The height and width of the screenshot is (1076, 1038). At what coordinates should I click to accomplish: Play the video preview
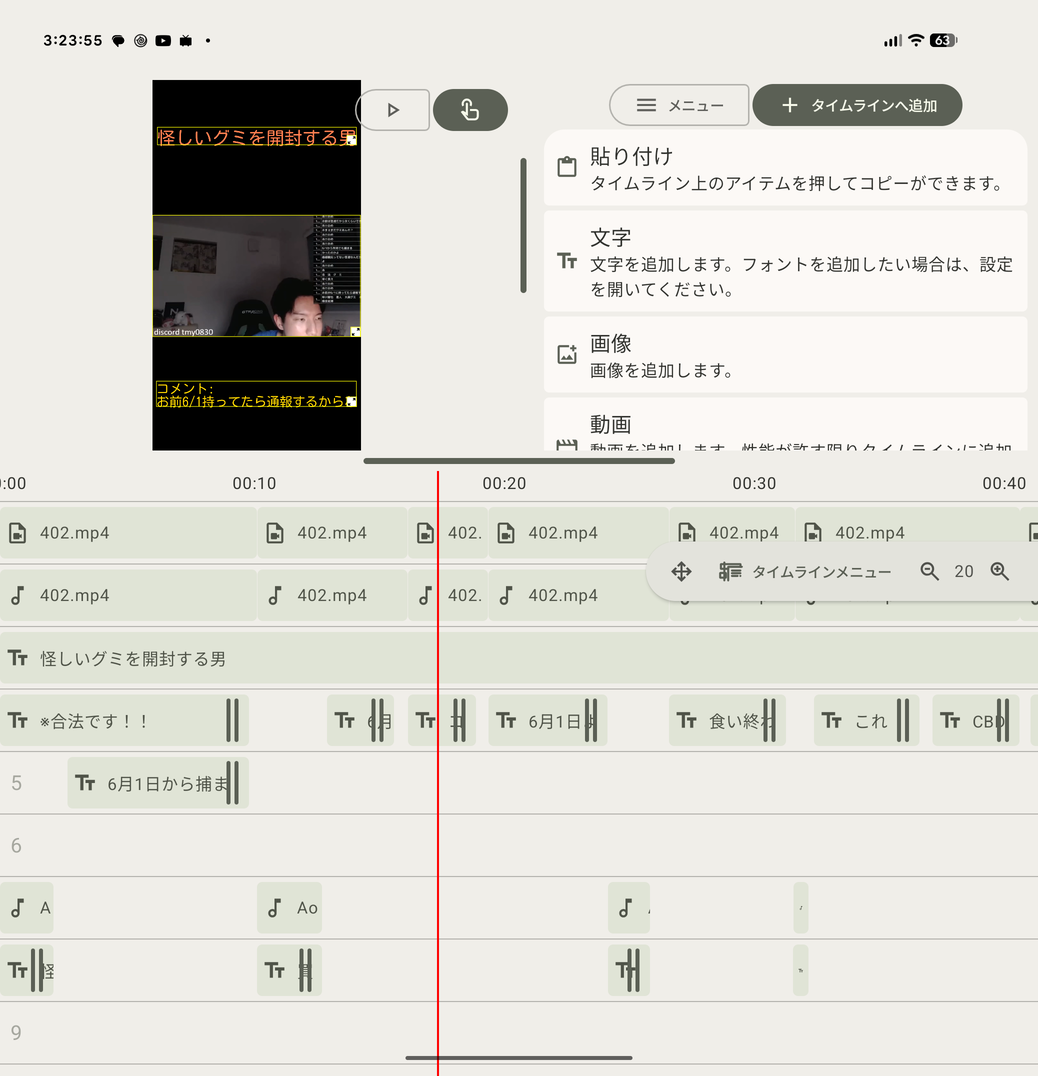(x=393, y=110)
